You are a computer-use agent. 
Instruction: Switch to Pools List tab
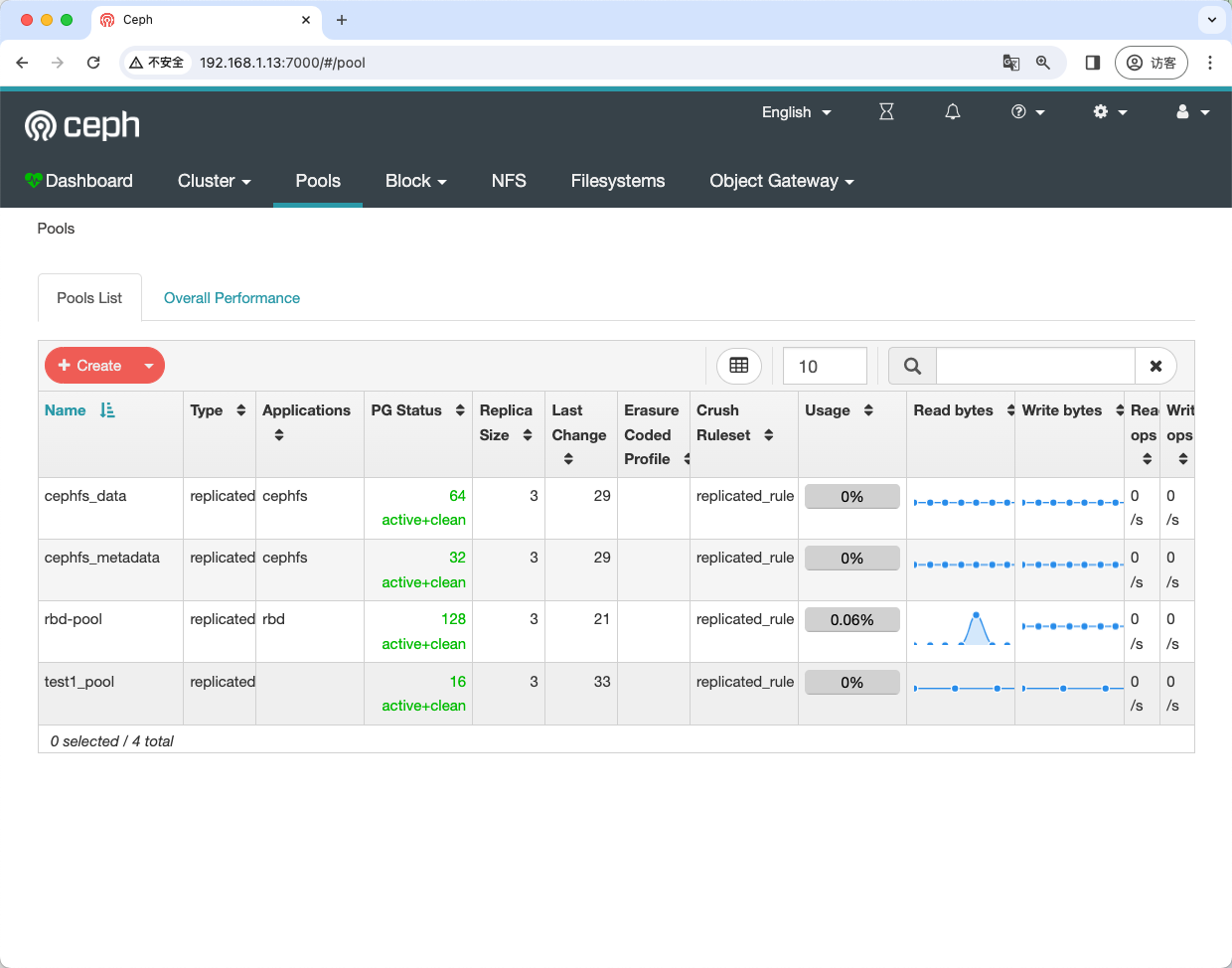pos(89,298)
